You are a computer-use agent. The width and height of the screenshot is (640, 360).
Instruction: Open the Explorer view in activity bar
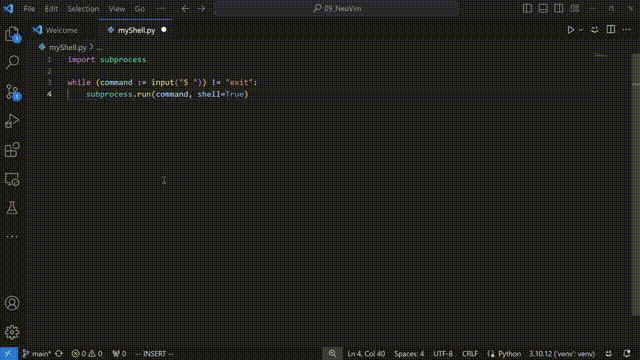12,33
